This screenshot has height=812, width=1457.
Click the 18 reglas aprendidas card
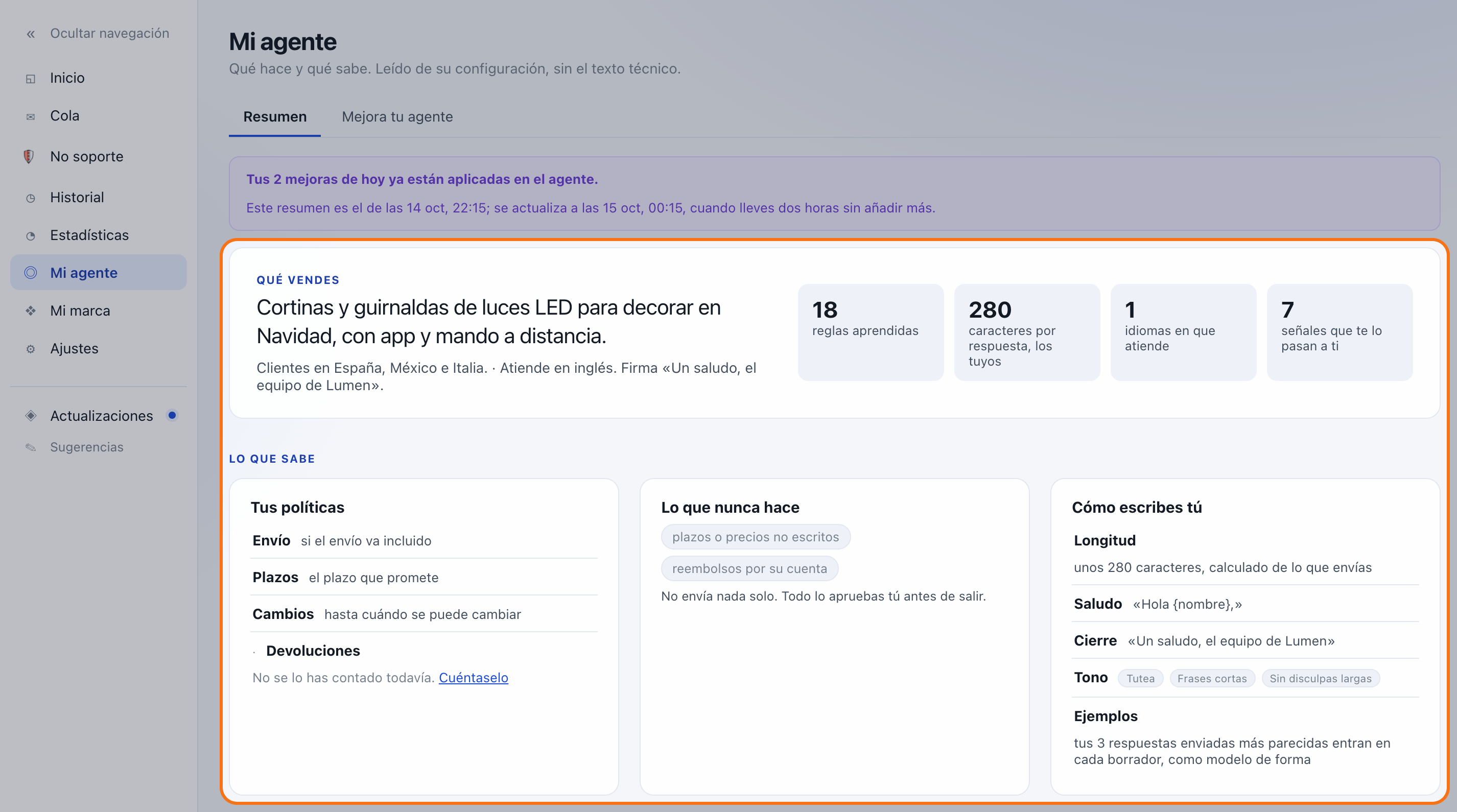[x=871, y=332]
